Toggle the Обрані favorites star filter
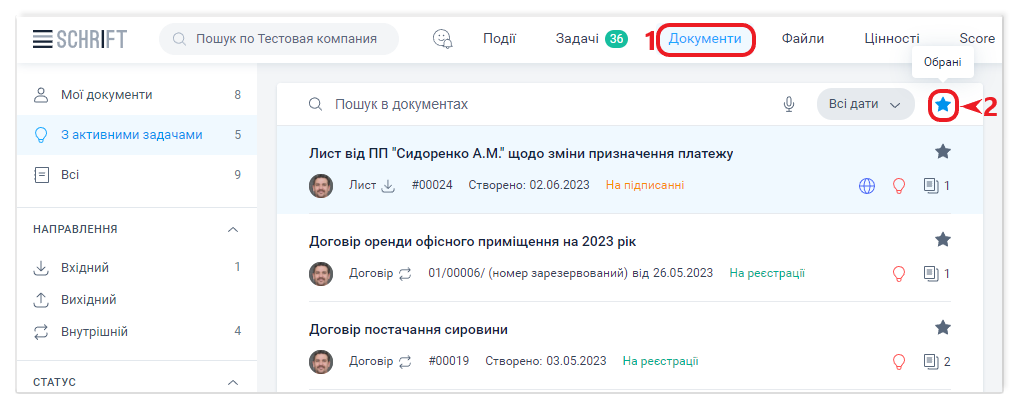 tap(943, 105)
